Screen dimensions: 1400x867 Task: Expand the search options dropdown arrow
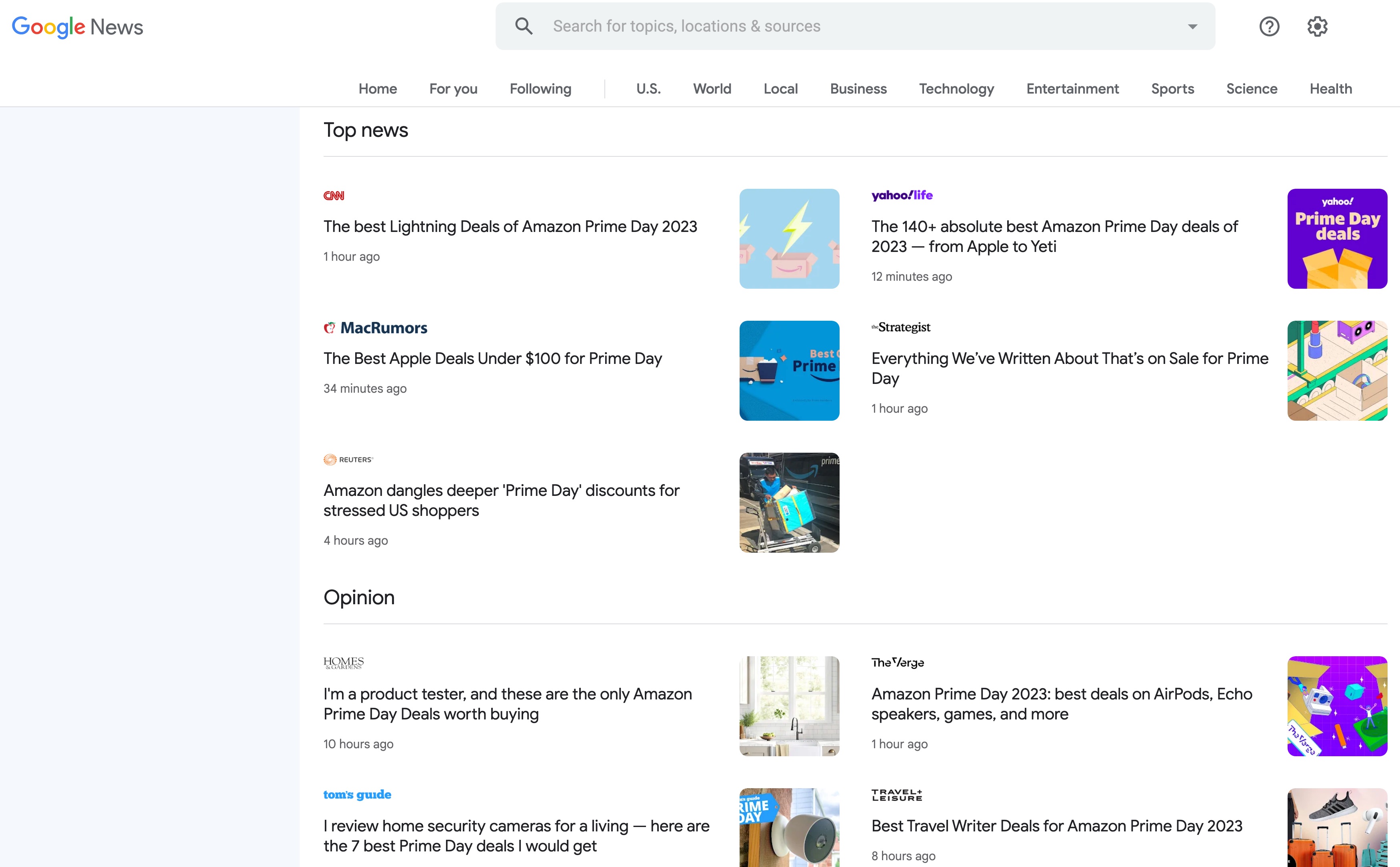click(1192, 26)
